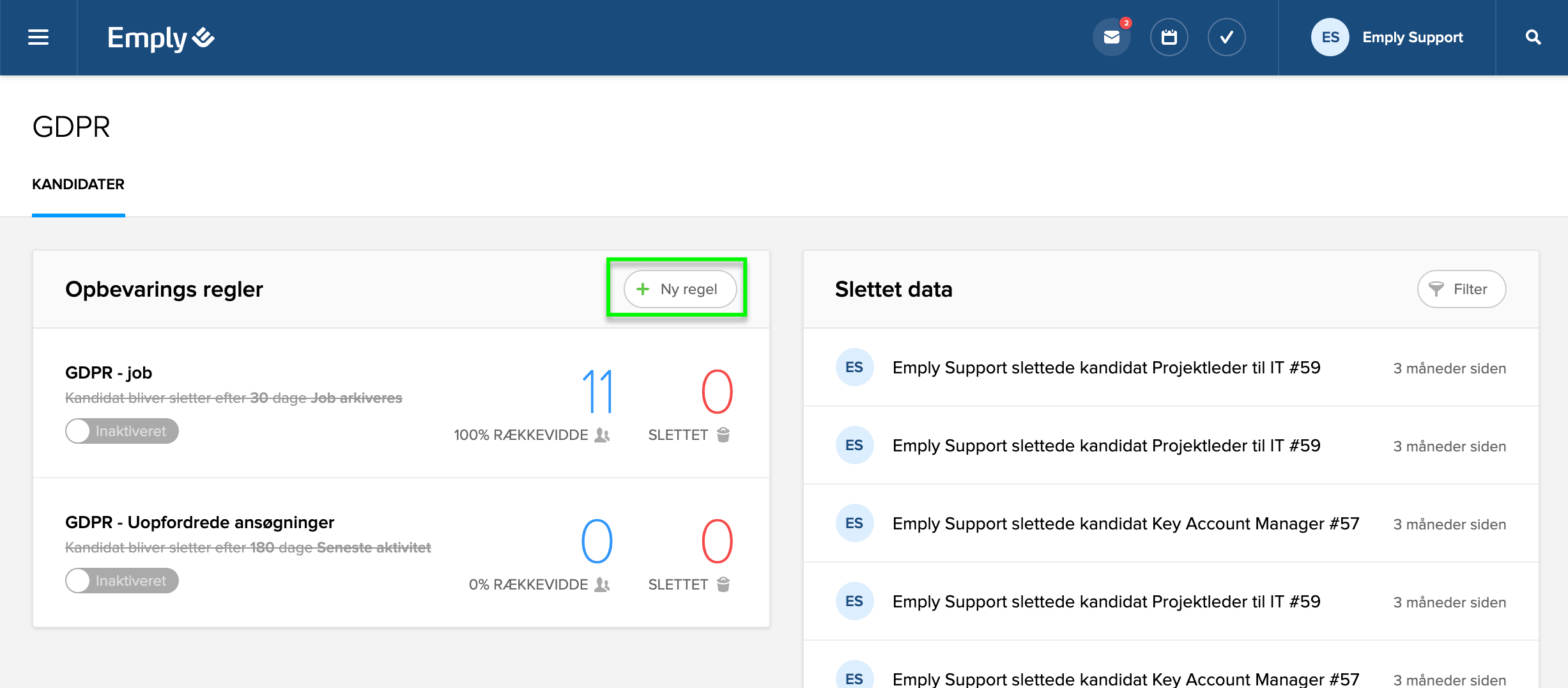Click the Emply logo
Image resolution: width=1568 pixels, height=688 pixels.
160,38
